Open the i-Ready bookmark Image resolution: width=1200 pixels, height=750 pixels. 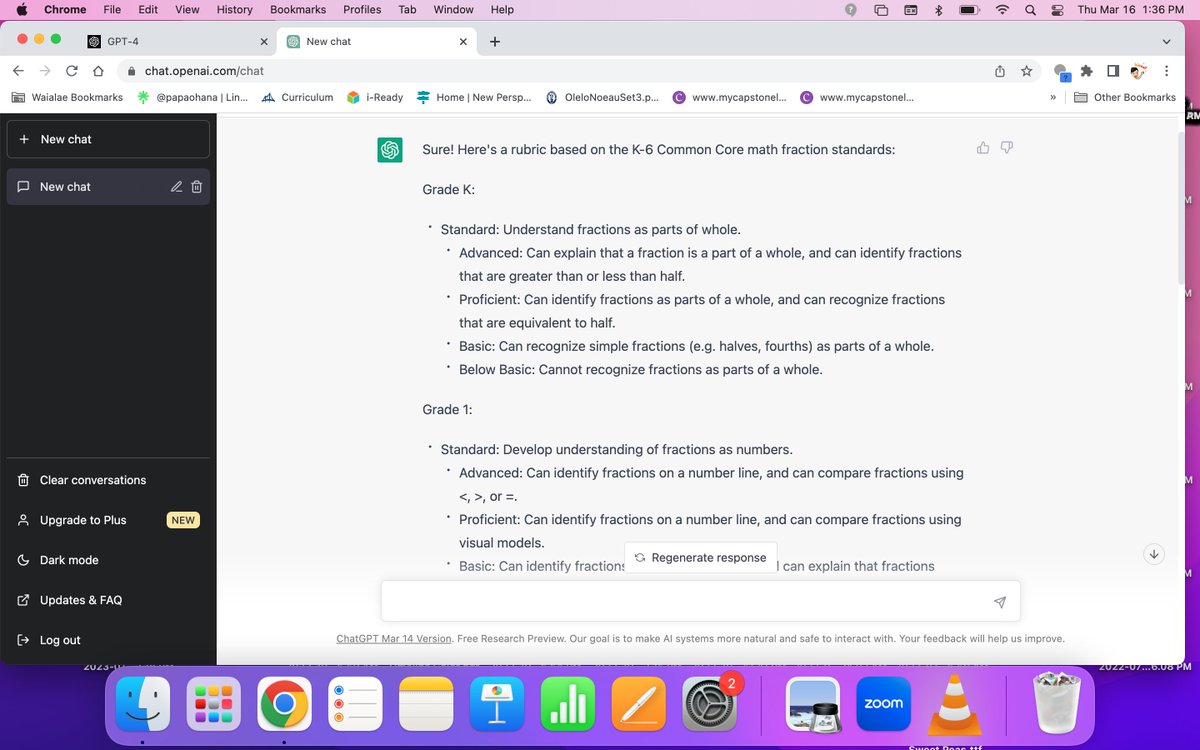[x=374, y=97]
